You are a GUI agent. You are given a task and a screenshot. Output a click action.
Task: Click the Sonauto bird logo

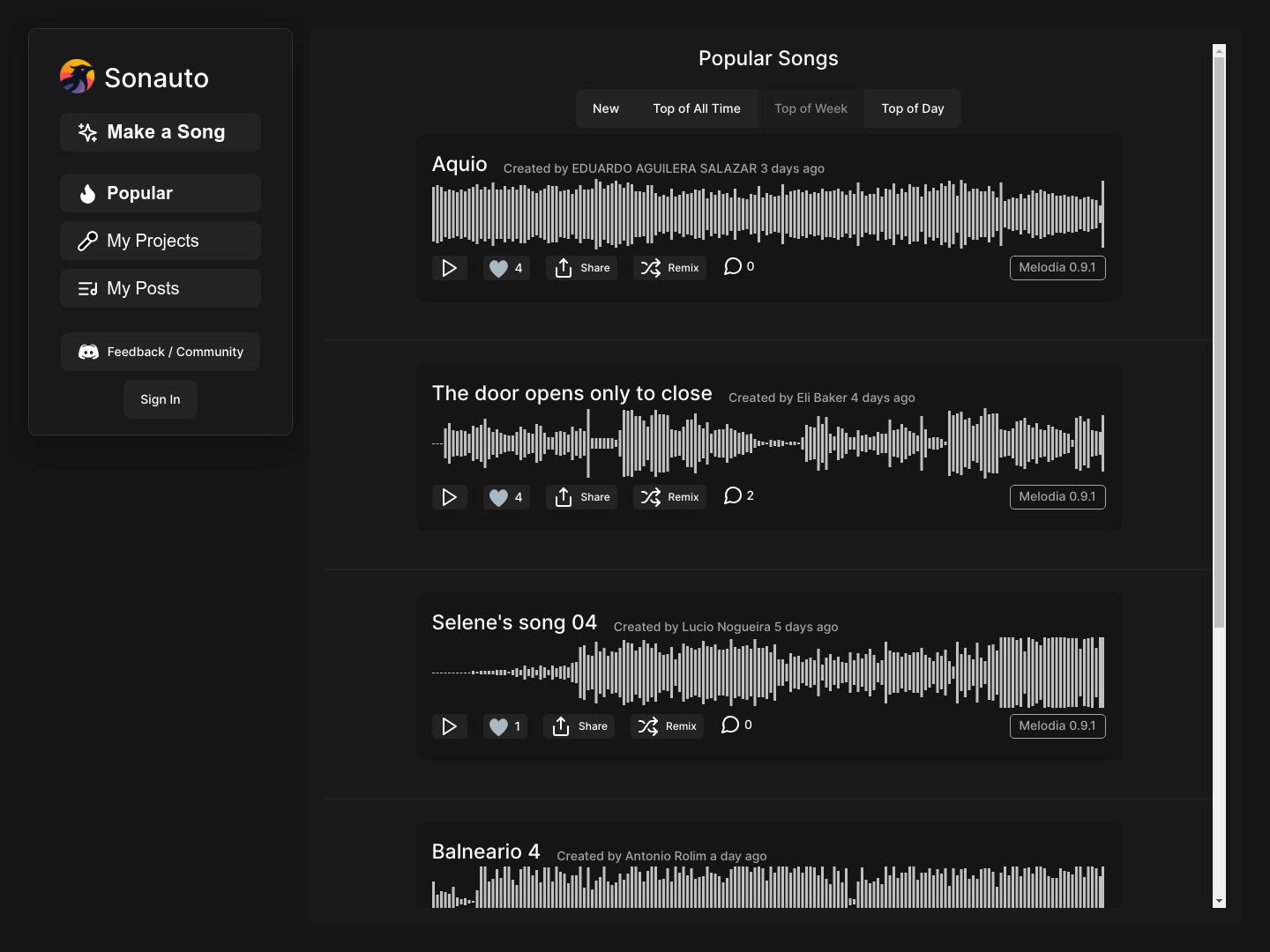[x=78, y=77]
